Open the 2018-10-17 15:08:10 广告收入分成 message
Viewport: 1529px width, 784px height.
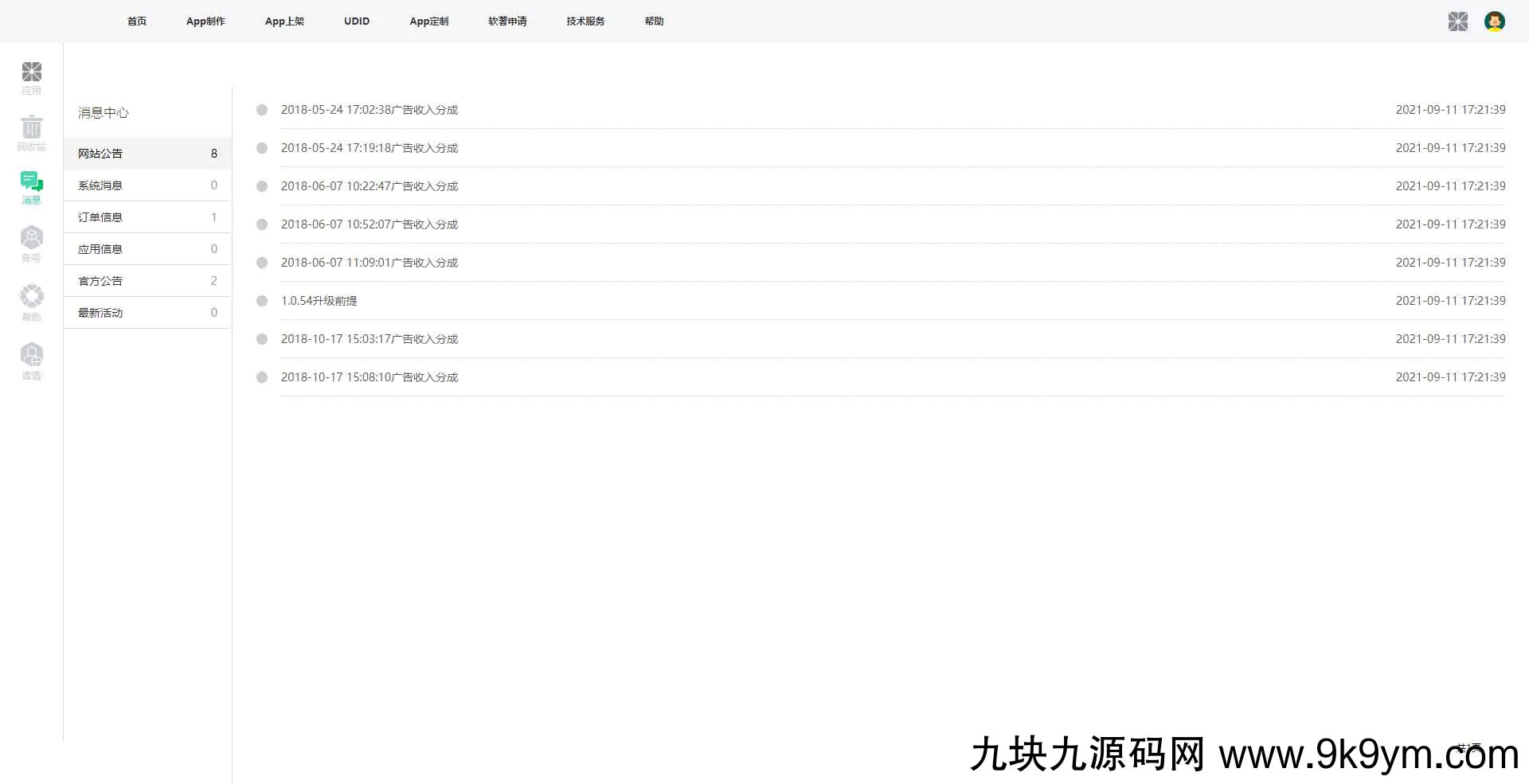370,377
